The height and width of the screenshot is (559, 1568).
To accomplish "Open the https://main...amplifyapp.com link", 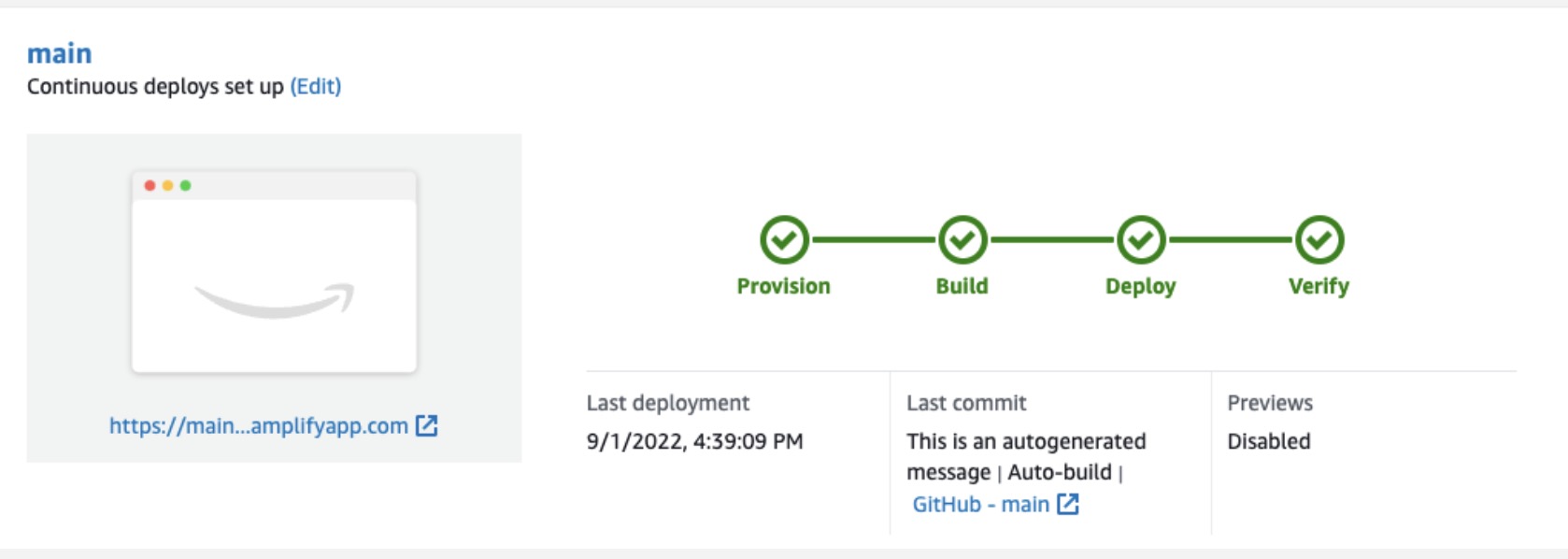I will coord(258,426).
